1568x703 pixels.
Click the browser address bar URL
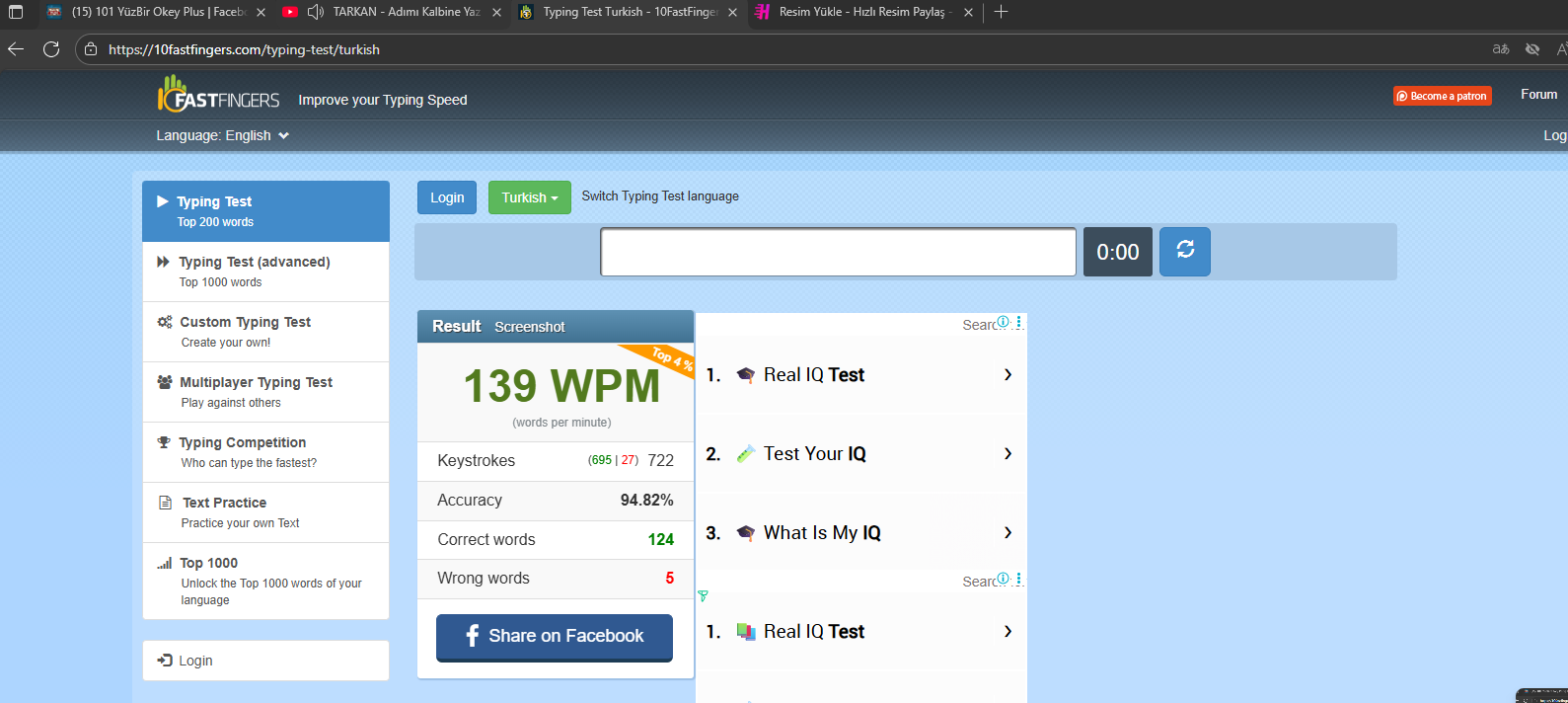(x=244, y=49)
